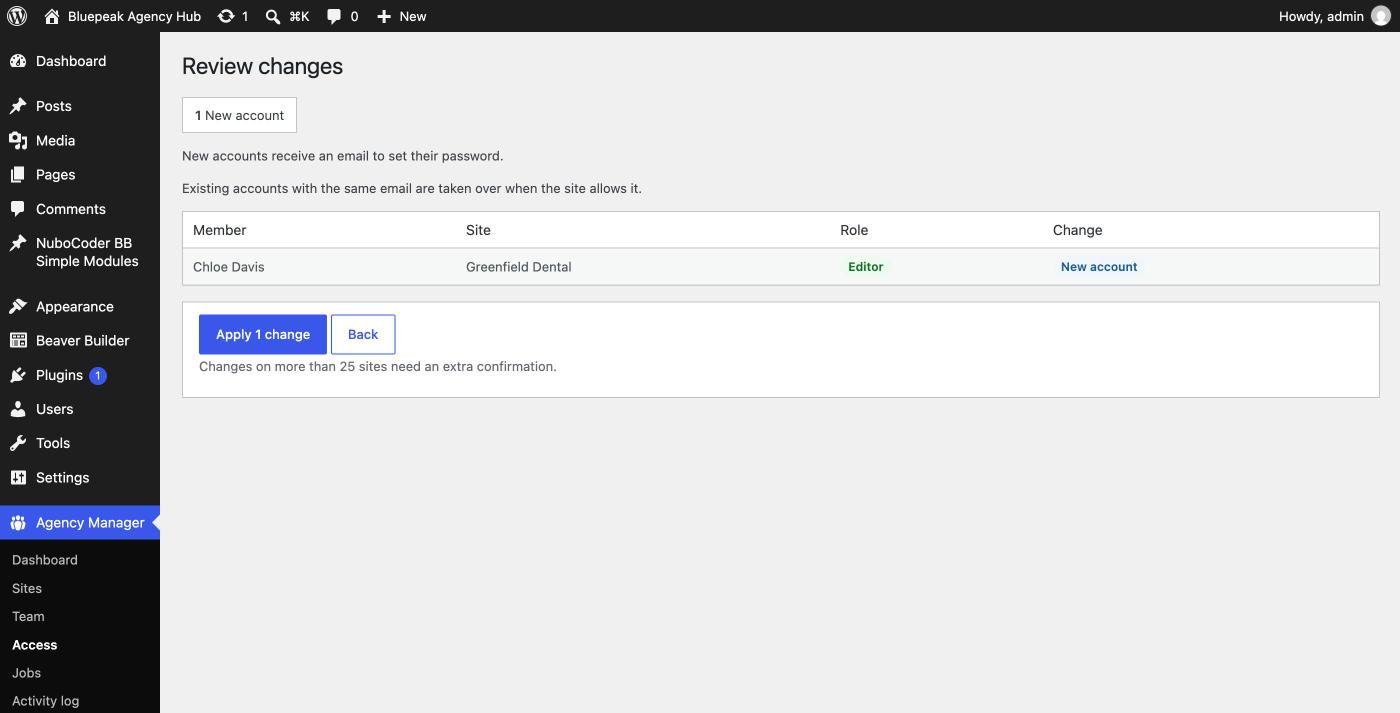
Task: Click the plus icon next to New
Action: click(384, 16)
